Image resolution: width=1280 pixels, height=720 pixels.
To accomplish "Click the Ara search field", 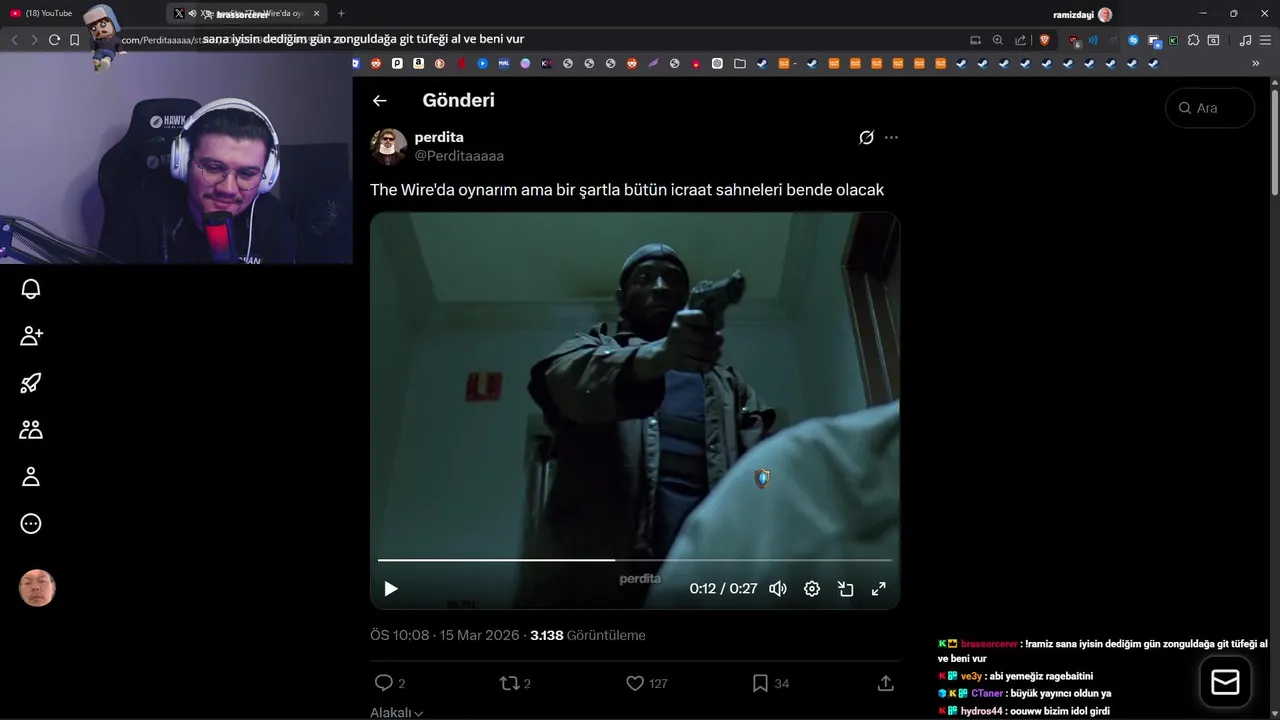I will tap(1210, 108).
